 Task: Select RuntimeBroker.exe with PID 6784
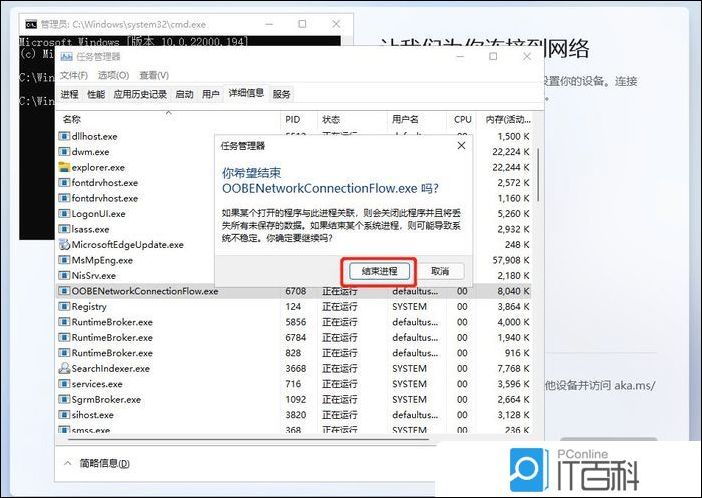pos(295,338)
